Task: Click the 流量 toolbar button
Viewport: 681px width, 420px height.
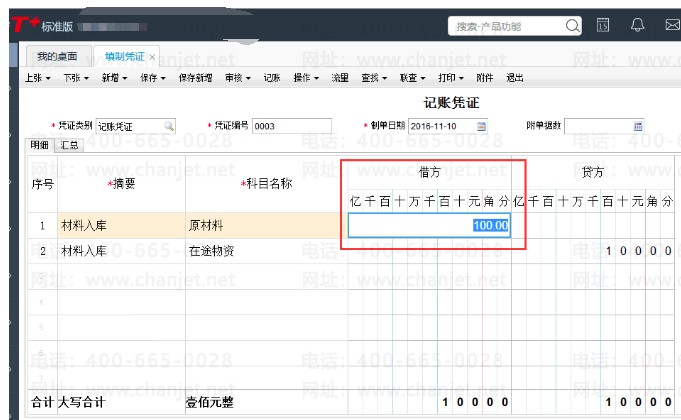Action: (x=340, y=78)
